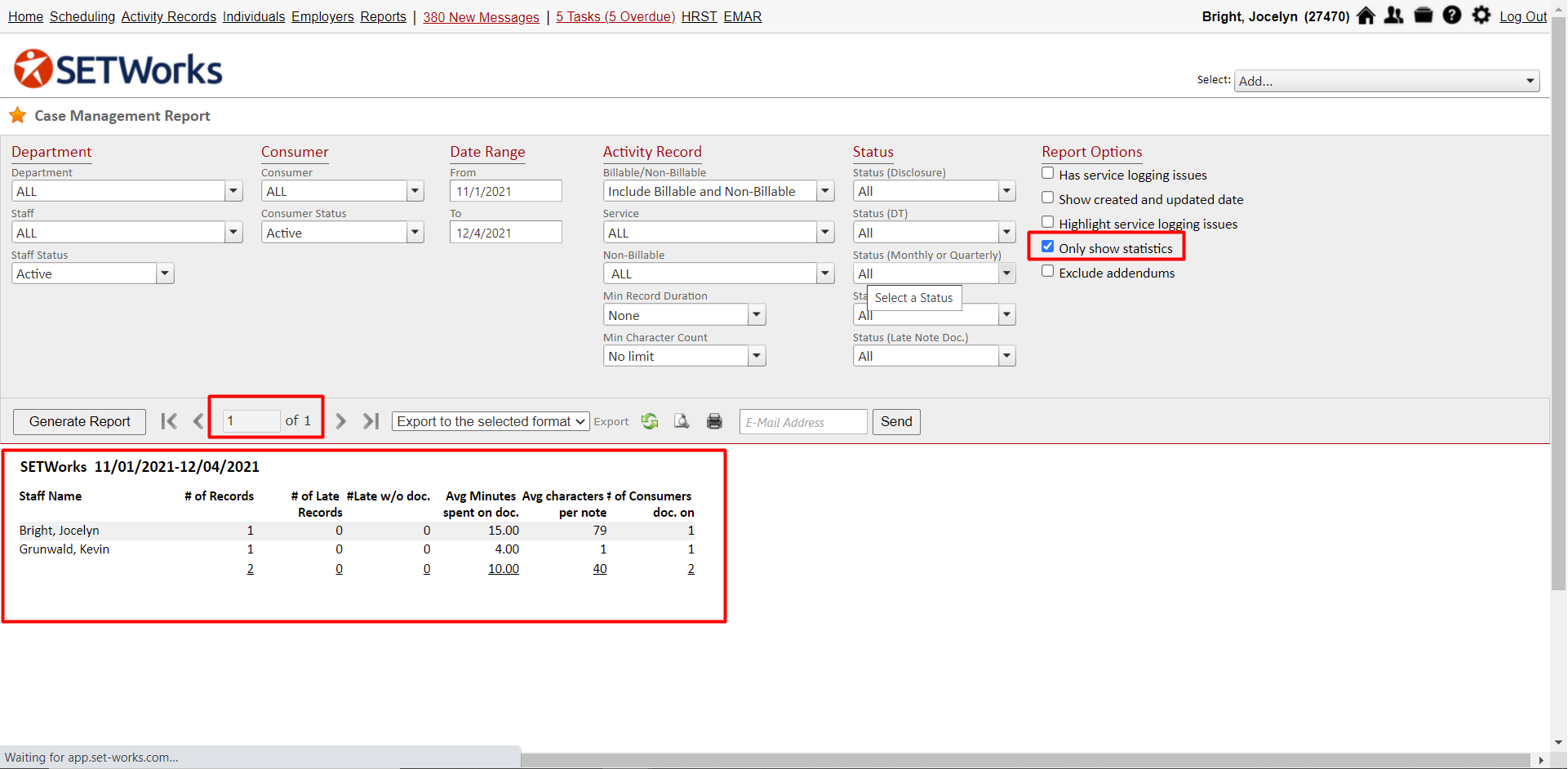Go to previous report page
1568x769 pixels.
198,421
